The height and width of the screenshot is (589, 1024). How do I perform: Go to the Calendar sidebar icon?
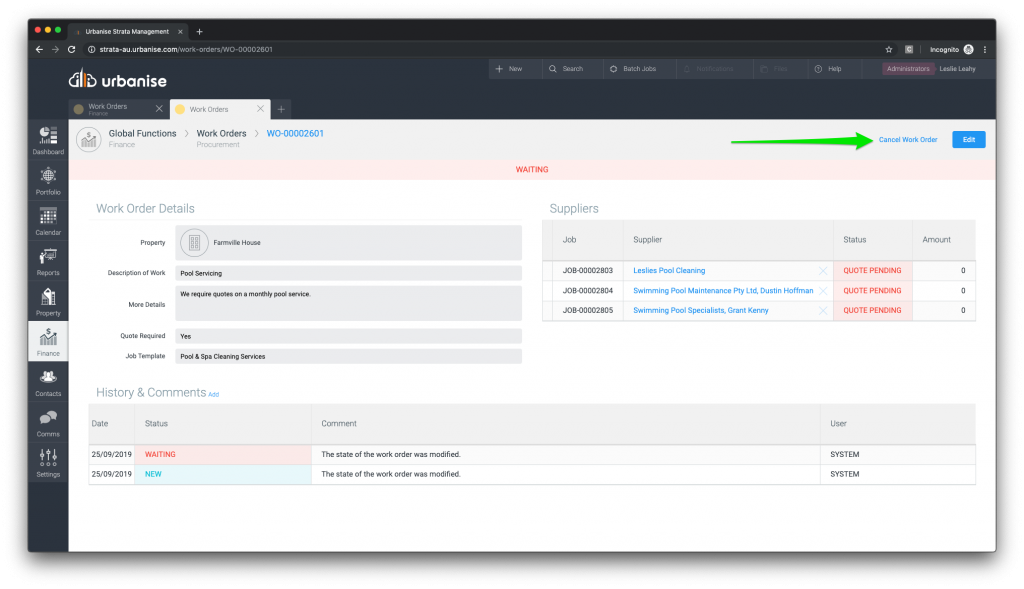(x=48, y=220)
